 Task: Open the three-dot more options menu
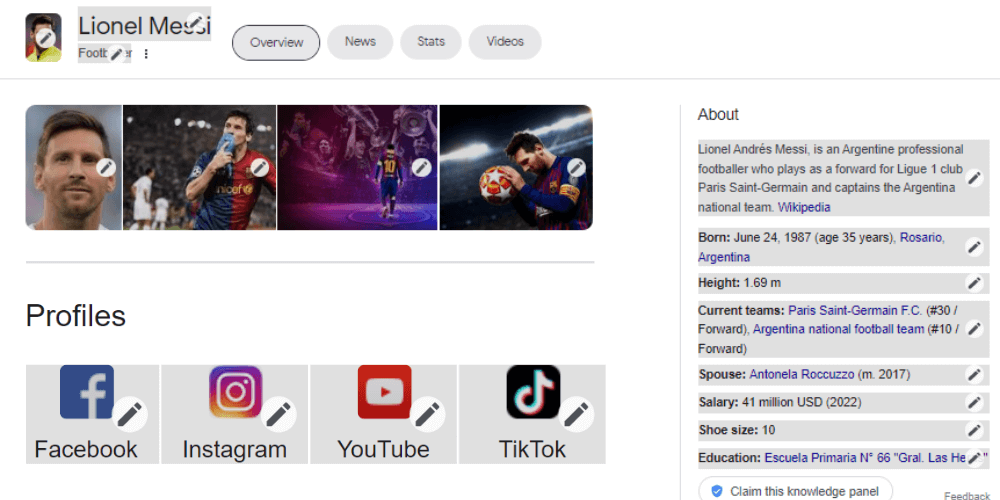pos(146,54)
